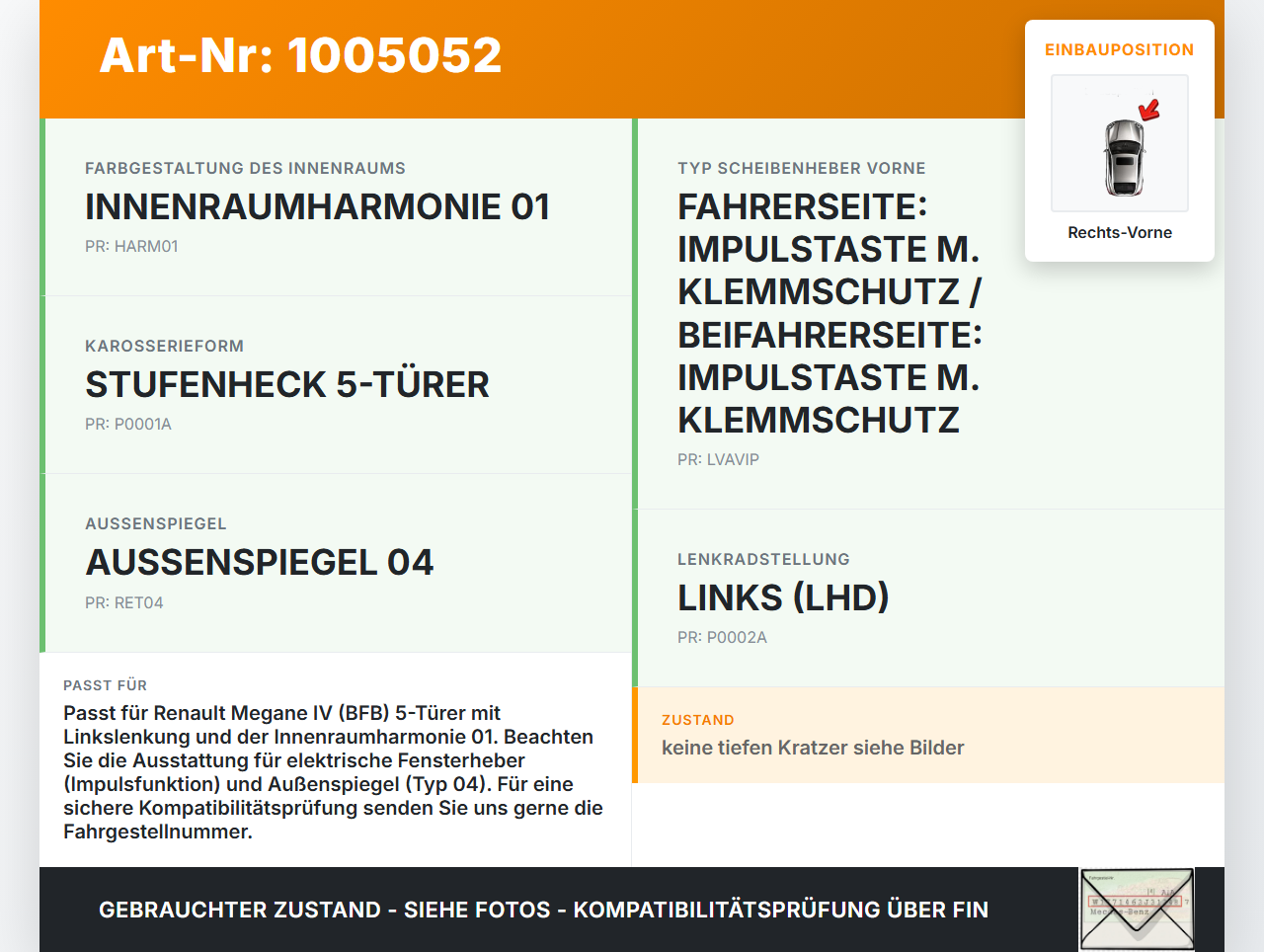The height and width of the screenshot is (952, 1264).
Task: Click the Art-Nr: 1005052 heading
Action: coord(300,55)
